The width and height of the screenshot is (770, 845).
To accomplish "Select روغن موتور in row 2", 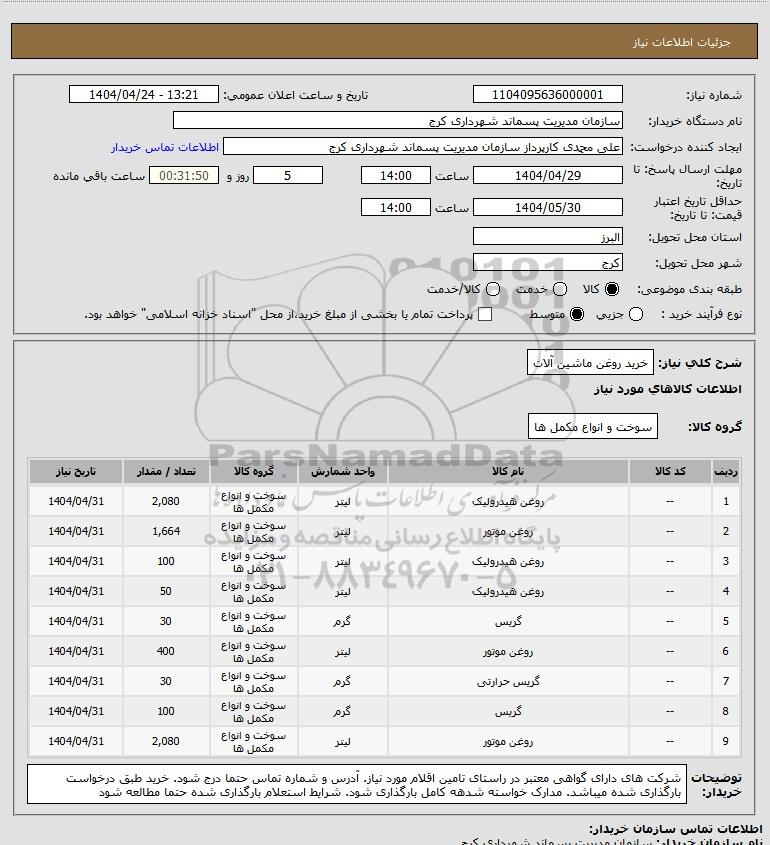I will [508, 531].
